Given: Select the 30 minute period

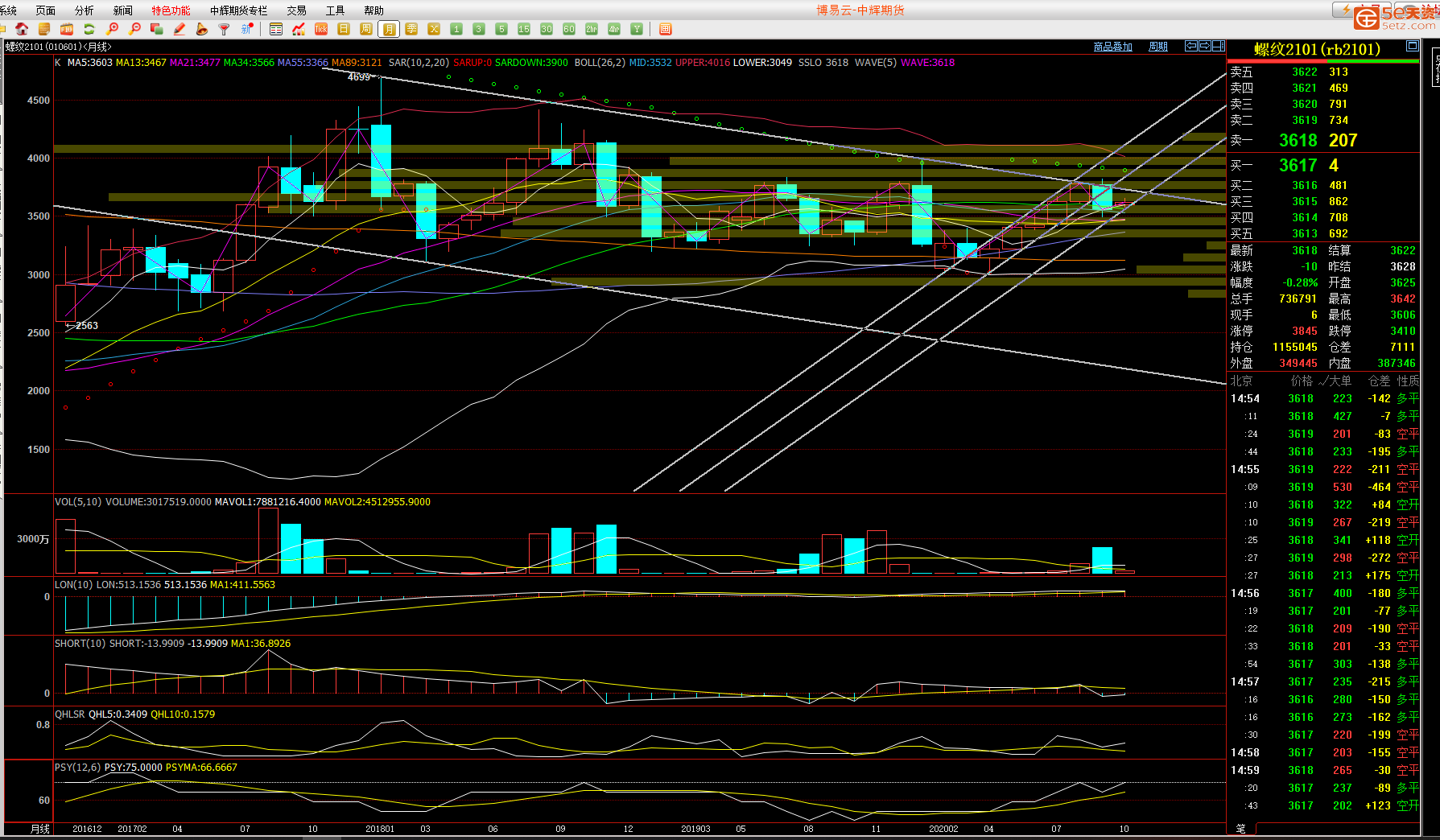Looking at the screenshot, I should click(547, 29).
